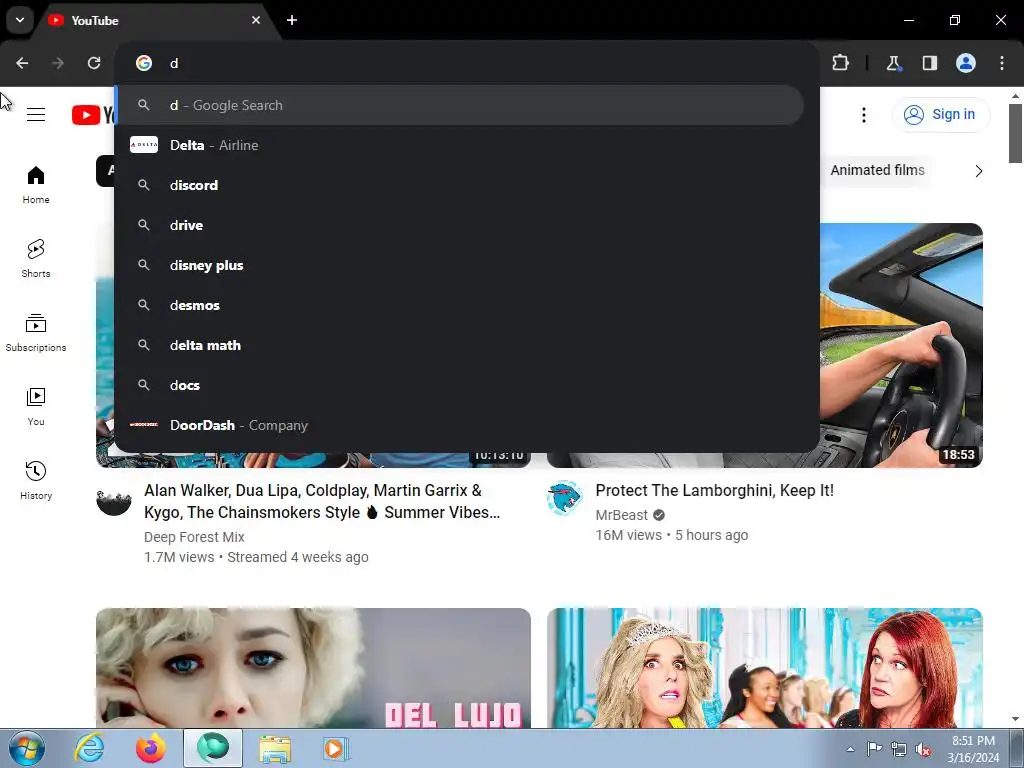Choose the Delta Airline suggestion
The height and width of the screenshot is (768, 1024).
459,145
